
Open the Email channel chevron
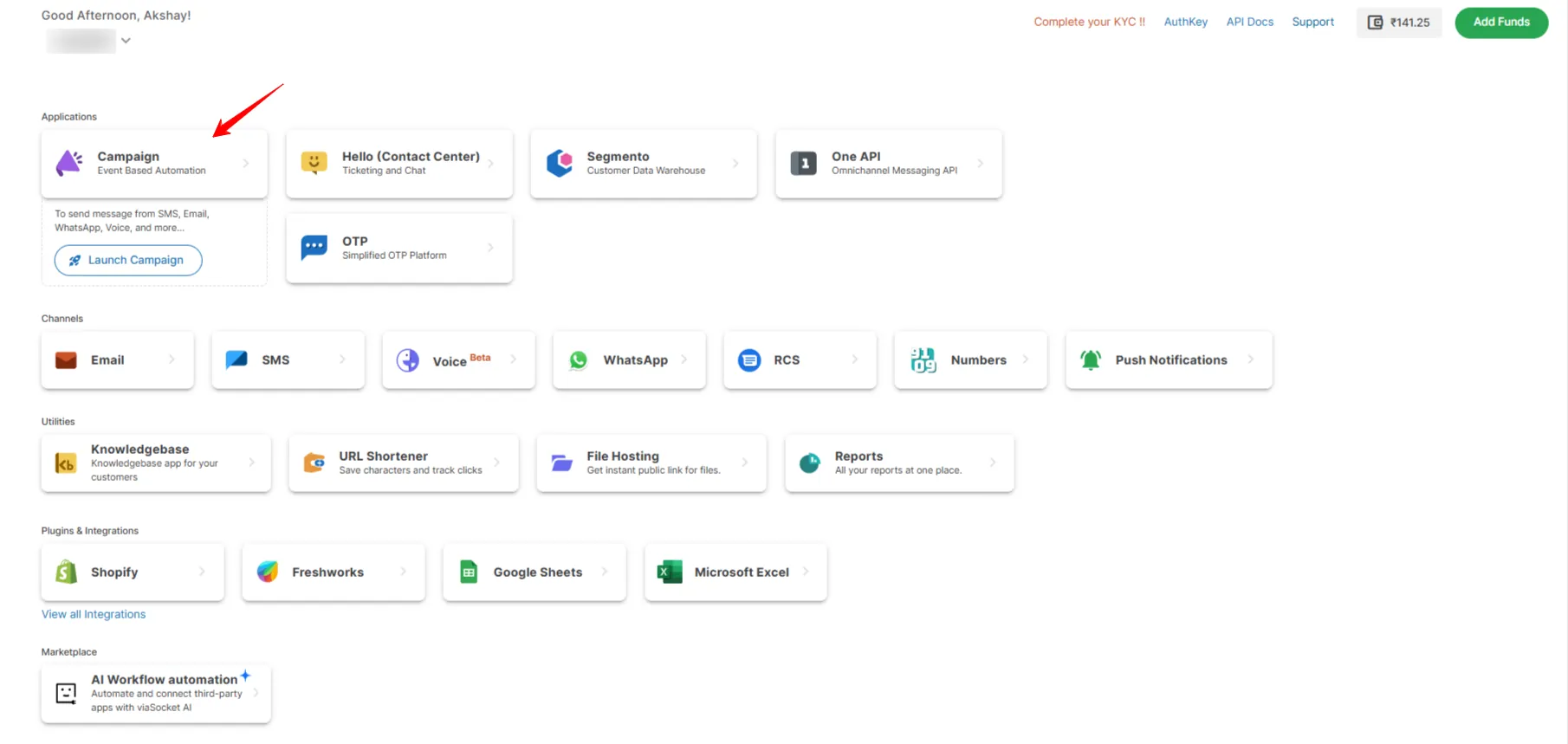coord(172,359)
